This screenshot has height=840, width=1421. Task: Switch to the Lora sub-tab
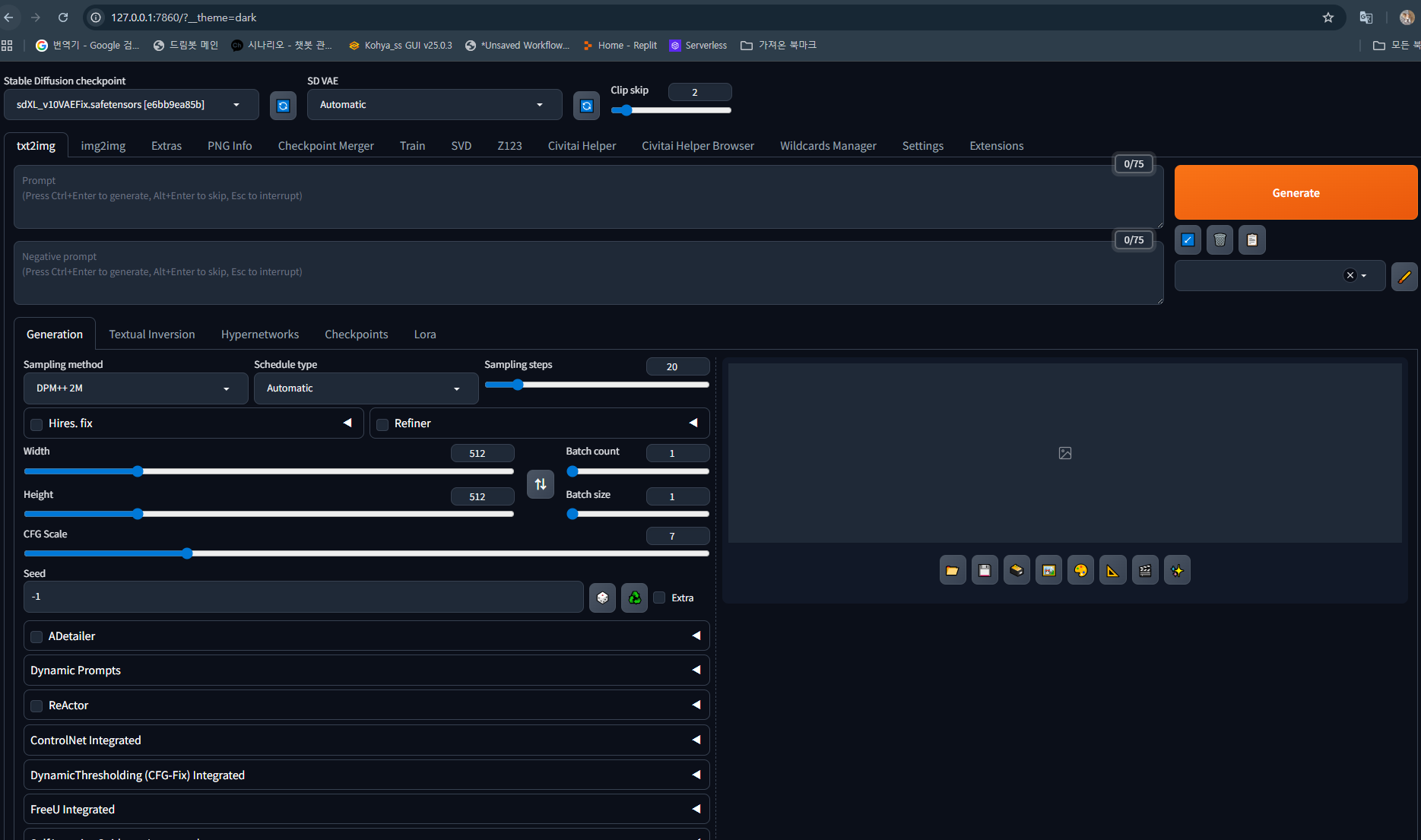tap(425, 334)
